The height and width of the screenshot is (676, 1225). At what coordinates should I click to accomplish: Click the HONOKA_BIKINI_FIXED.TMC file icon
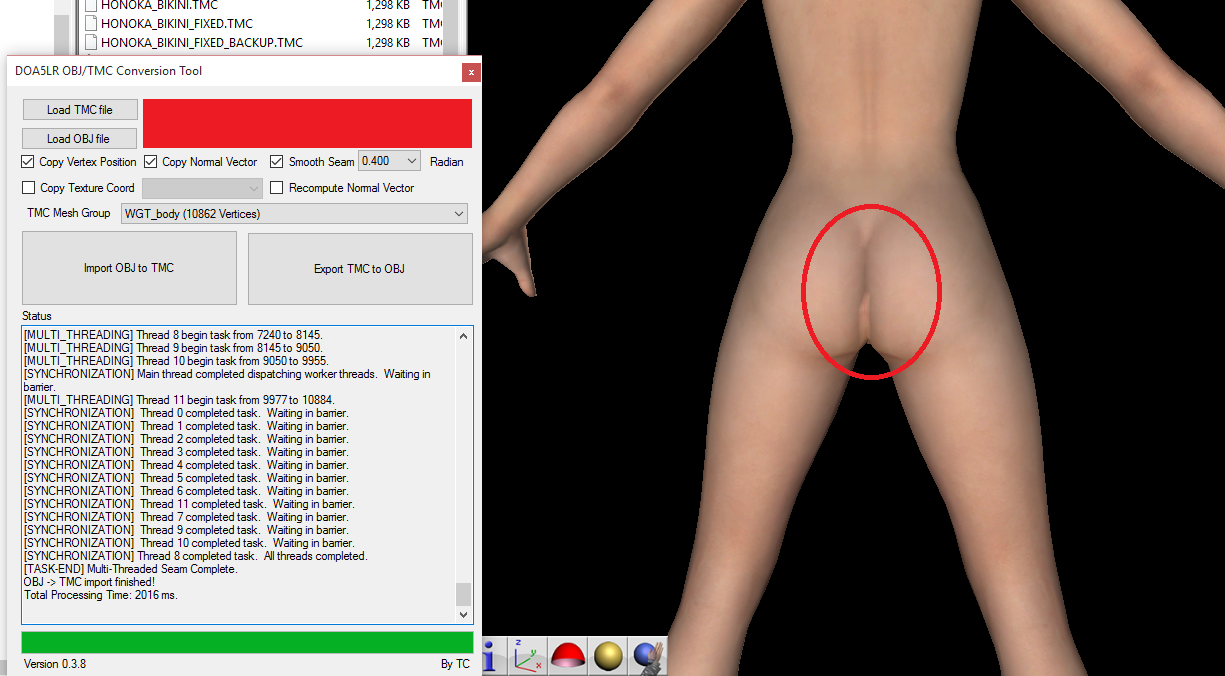click(91, 24)
